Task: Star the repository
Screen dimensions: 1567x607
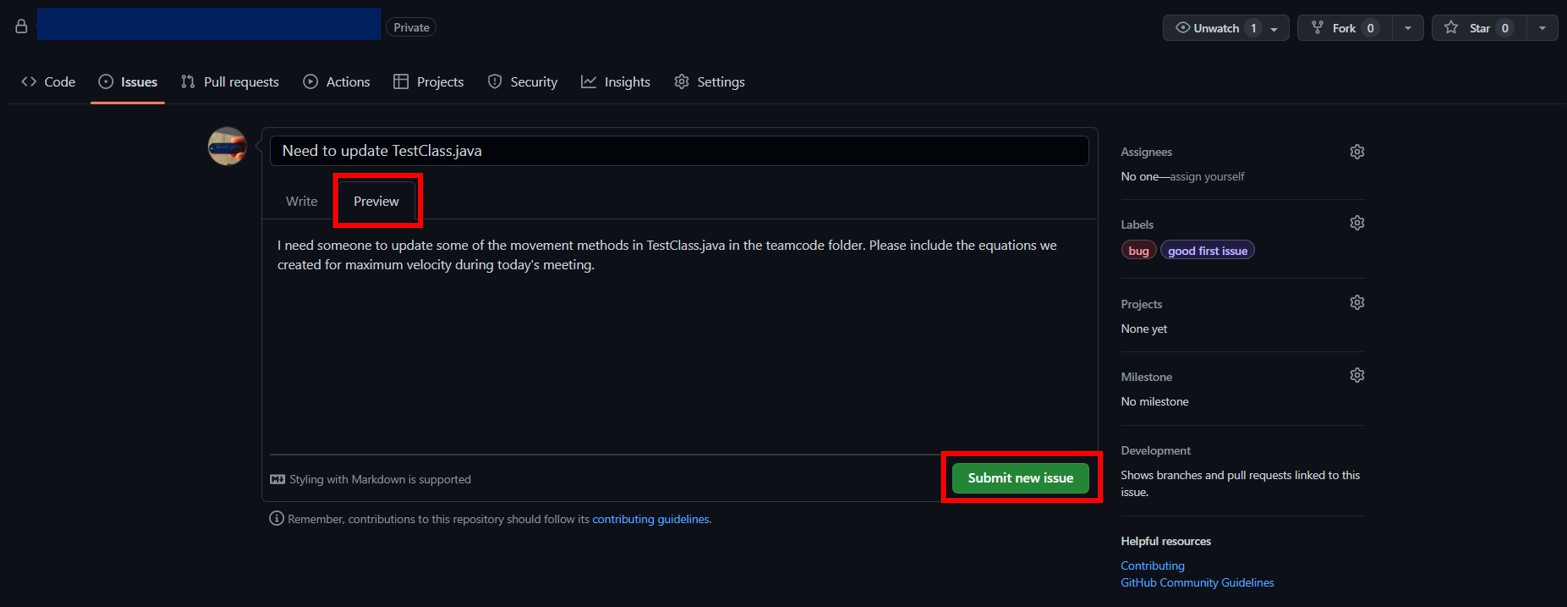Action: pos(1479,28)
